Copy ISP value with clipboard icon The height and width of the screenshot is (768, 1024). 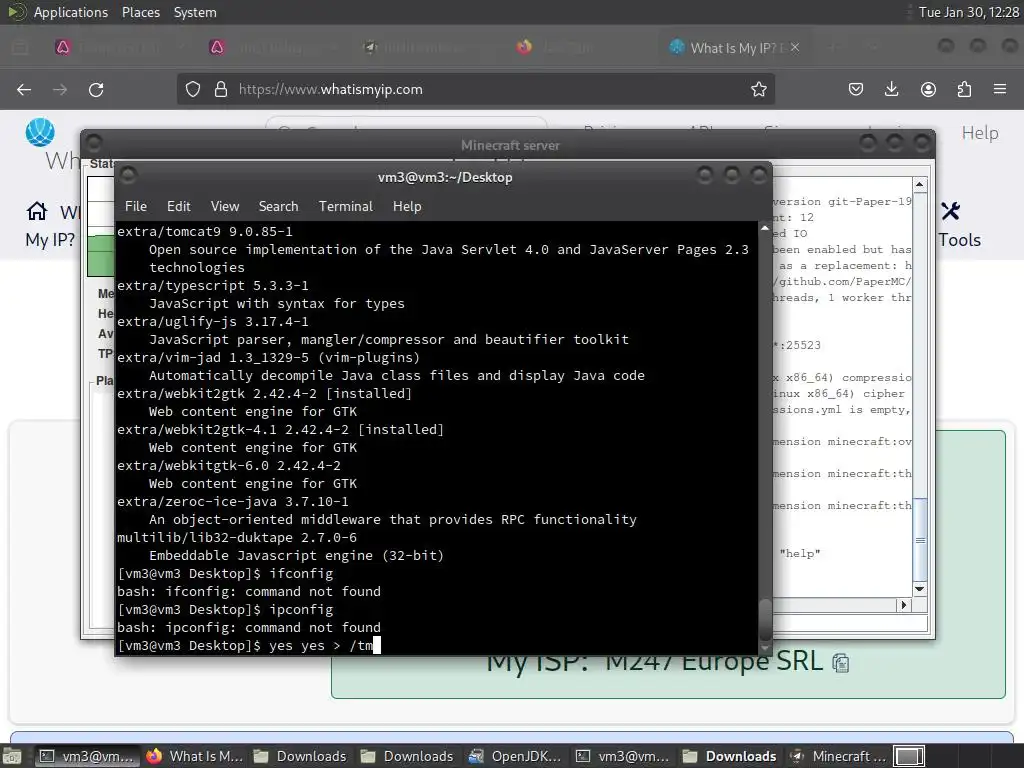(840, 664)
